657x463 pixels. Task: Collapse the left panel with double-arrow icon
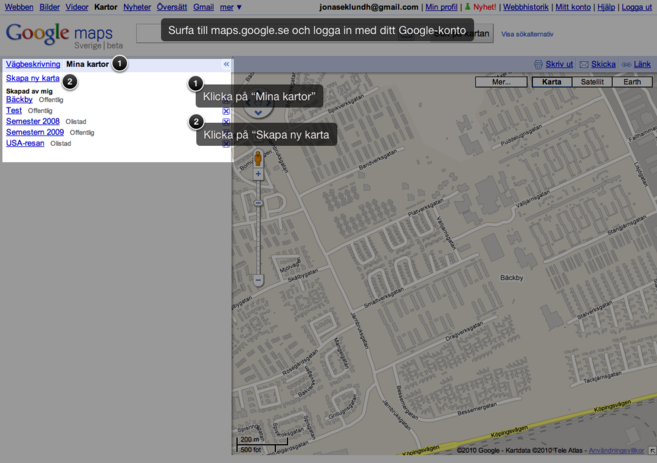pos(226,64)
